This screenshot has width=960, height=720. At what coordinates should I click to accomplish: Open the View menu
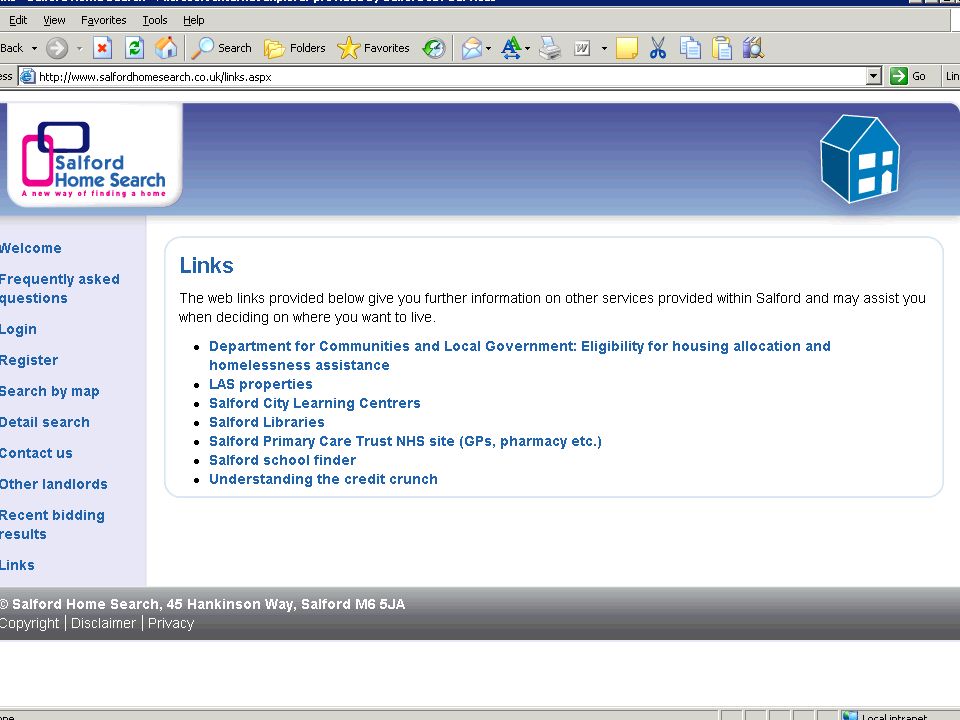click(54, 20)
